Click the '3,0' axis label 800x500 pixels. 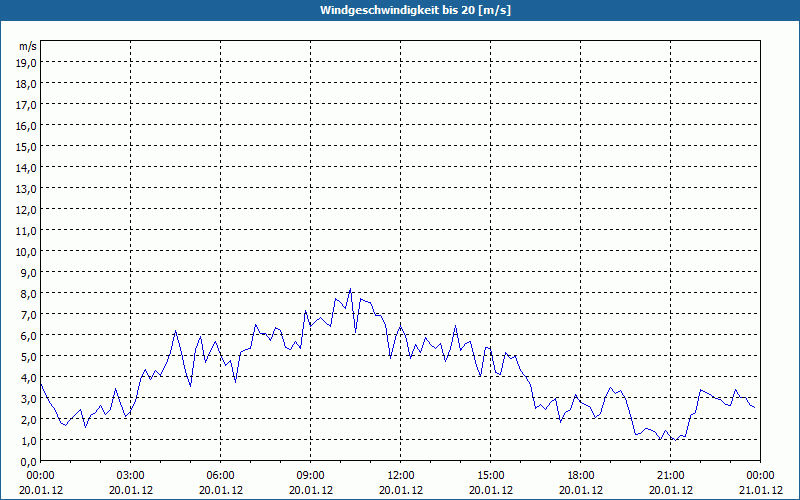[29, 398]
